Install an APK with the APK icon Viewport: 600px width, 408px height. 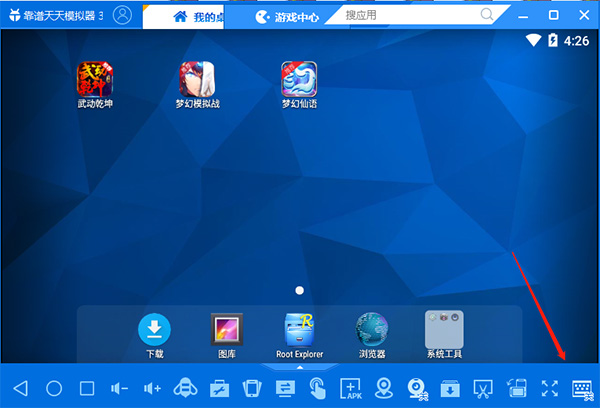351,388
